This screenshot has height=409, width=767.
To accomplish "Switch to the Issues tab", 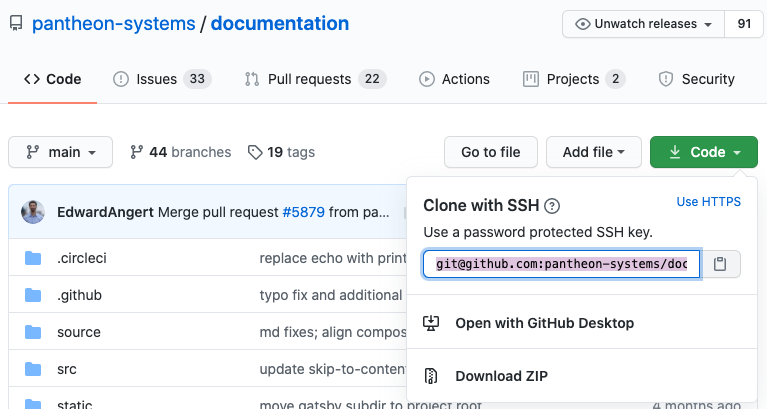I will pos(162,79).
